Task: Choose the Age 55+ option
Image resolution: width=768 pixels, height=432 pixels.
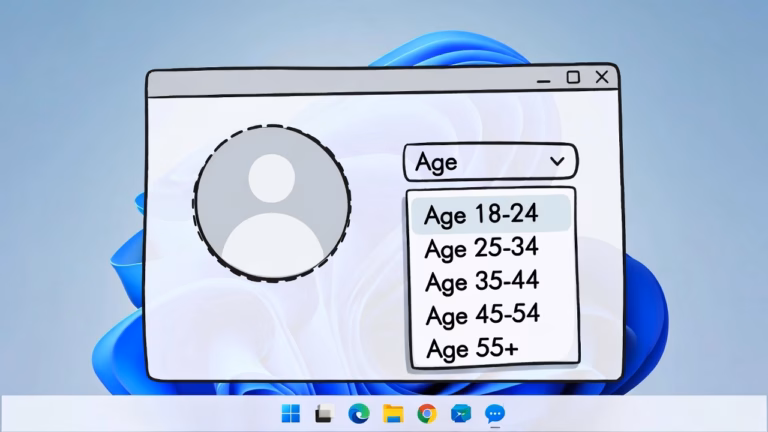Action: coord(472,348)
